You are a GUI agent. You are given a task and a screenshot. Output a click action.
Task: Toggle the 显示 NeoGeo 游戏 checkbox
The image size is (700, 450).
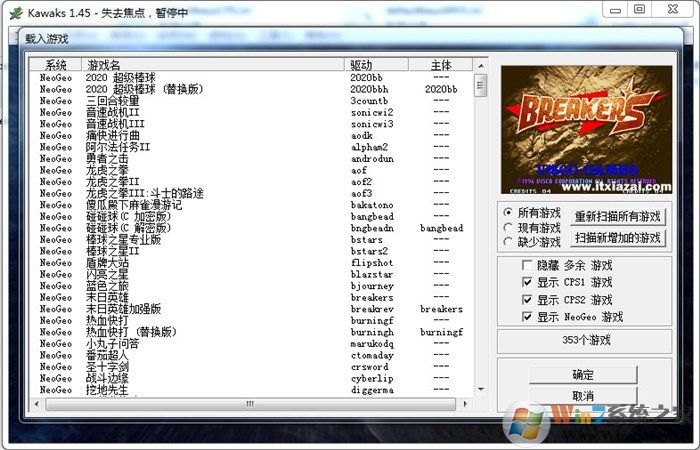tap(527, 317)
